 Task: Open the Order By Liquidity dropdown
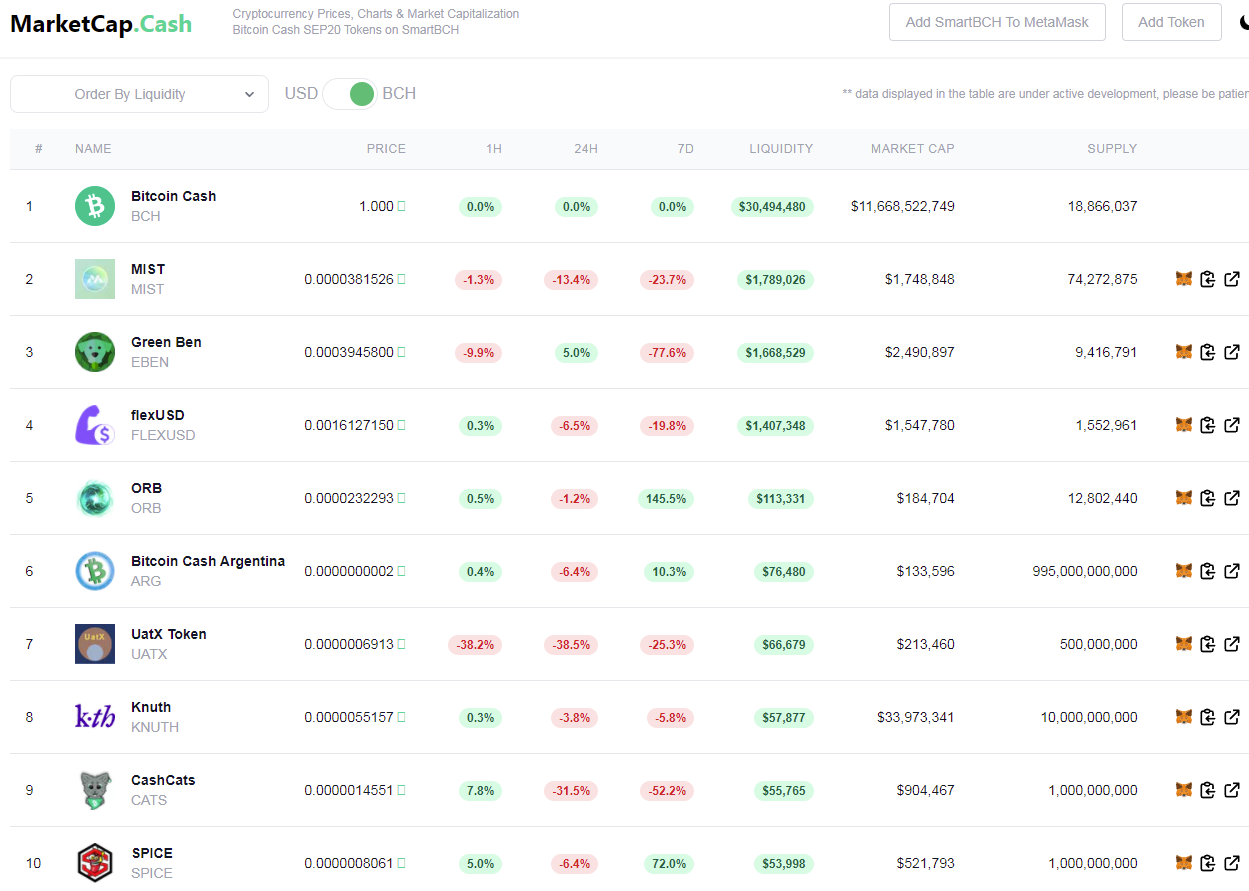139,94
